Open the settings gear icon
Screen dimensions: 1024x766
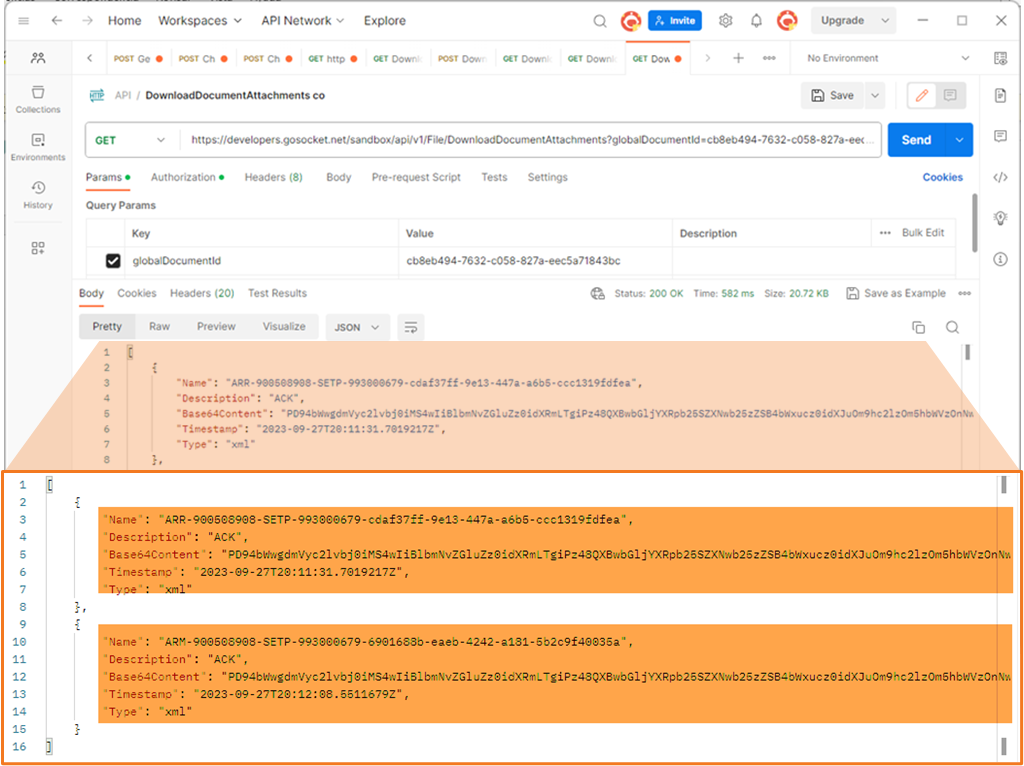tap(726, 21)
